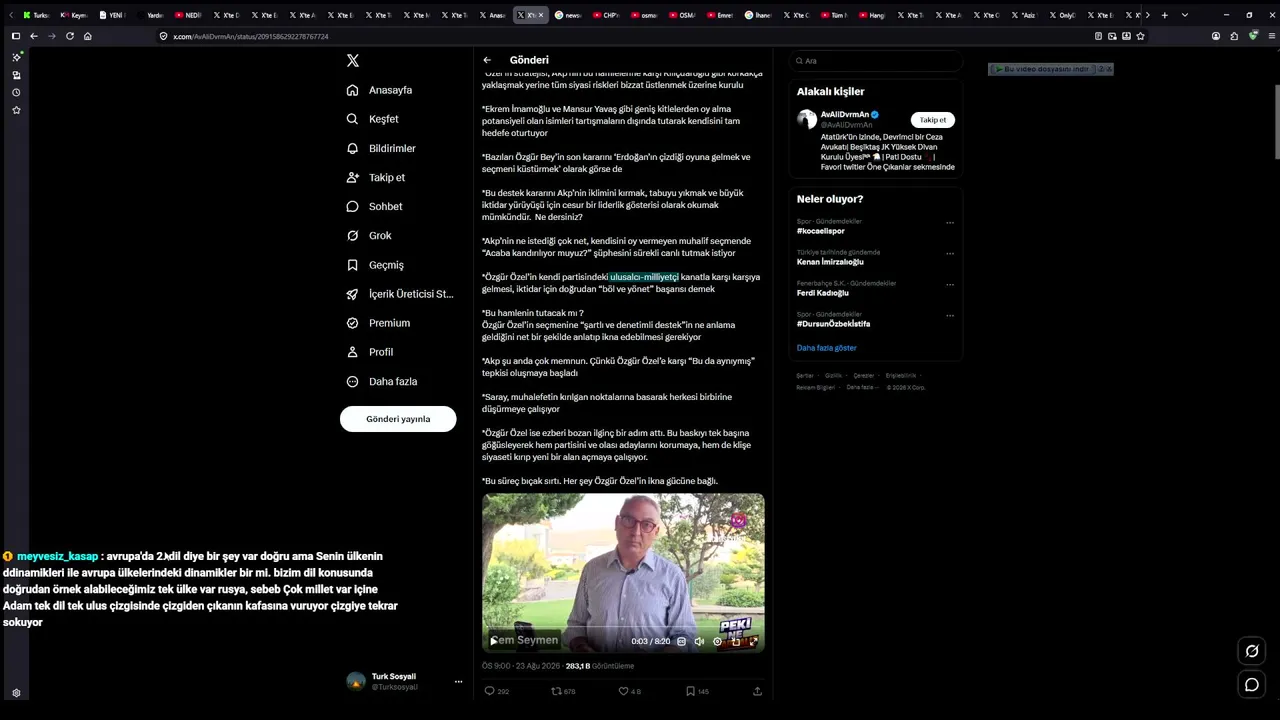Reload the page
The width and height of the screenshot is (1280, 720).
point(70,36)
